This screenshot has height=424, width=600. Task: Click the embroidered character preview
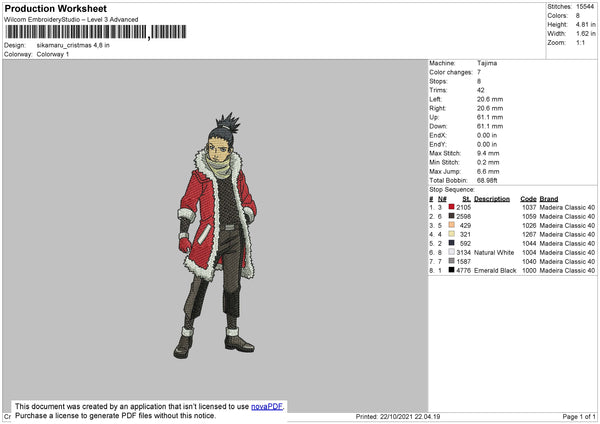pyautogui.click(x=215, y=236)
